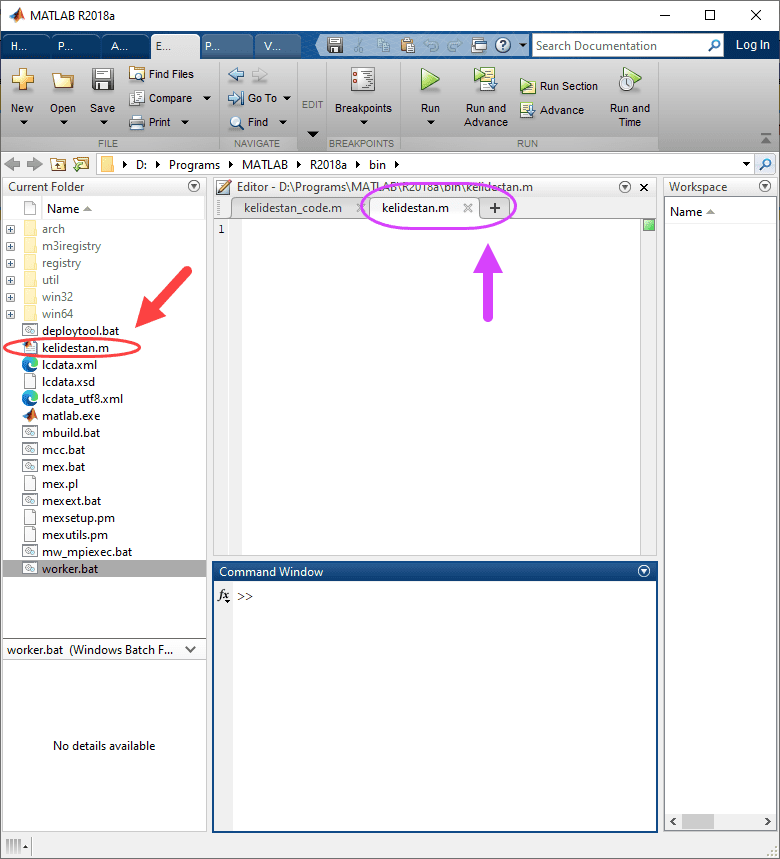
Task: Click address bar forward arrow
Action: point(35,164)
